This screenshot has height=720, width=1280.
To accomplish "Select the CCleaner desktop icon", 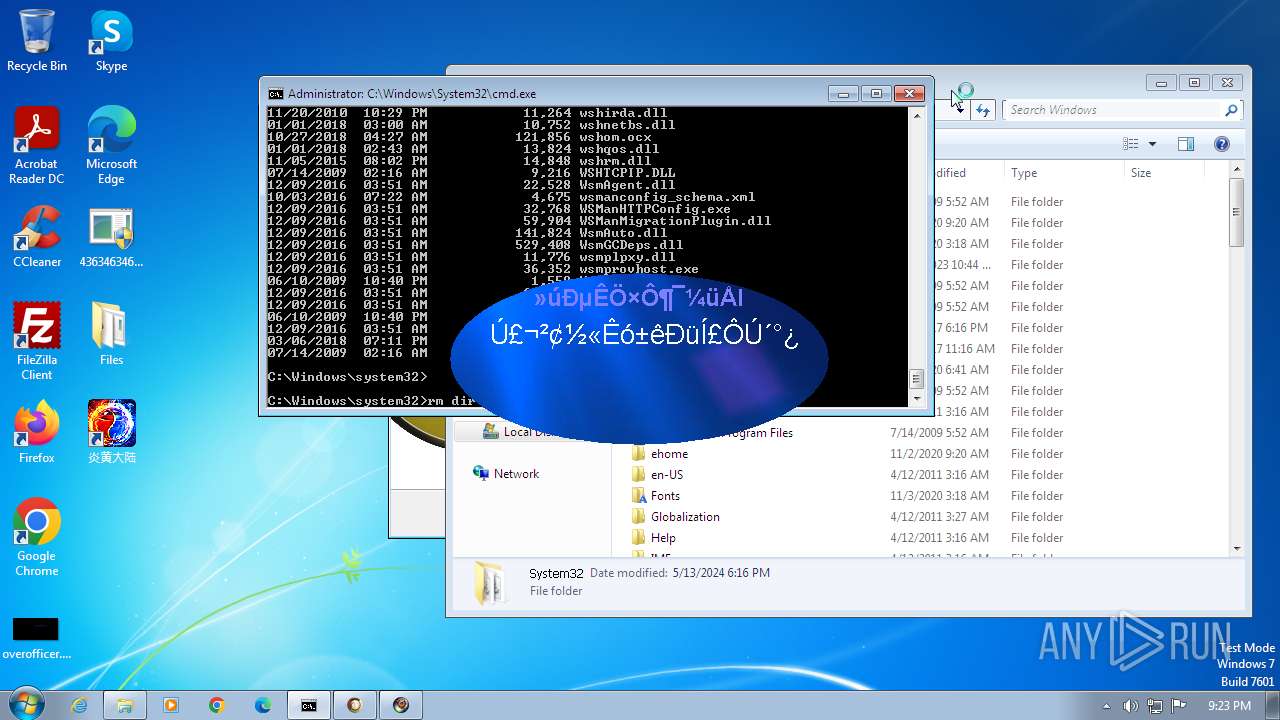I will [x=37, y=238].
